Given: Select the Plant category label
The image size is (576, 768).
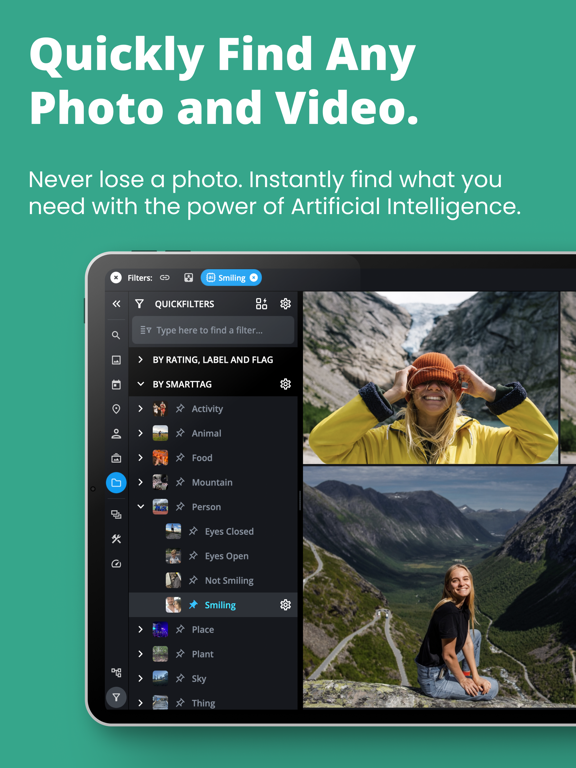Looking at the screenshot, I should pos(203,654).
